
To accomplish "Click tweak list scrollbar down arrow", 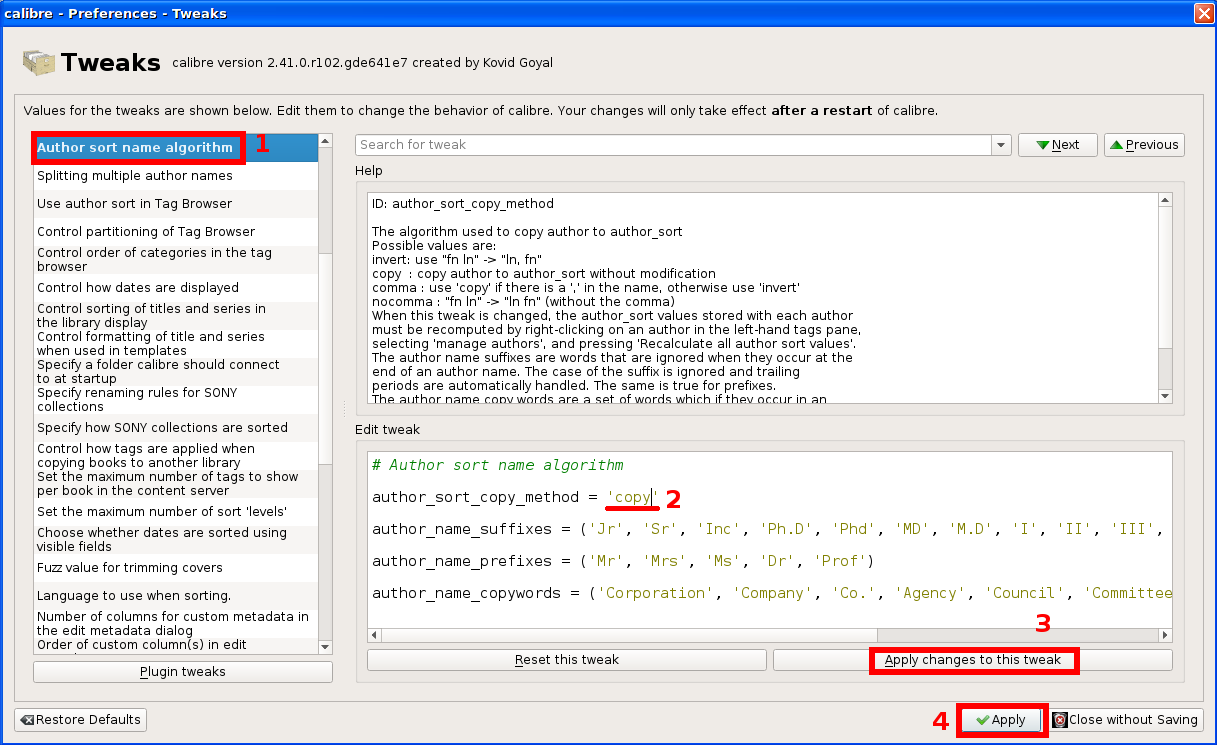I will pos(325,647).
